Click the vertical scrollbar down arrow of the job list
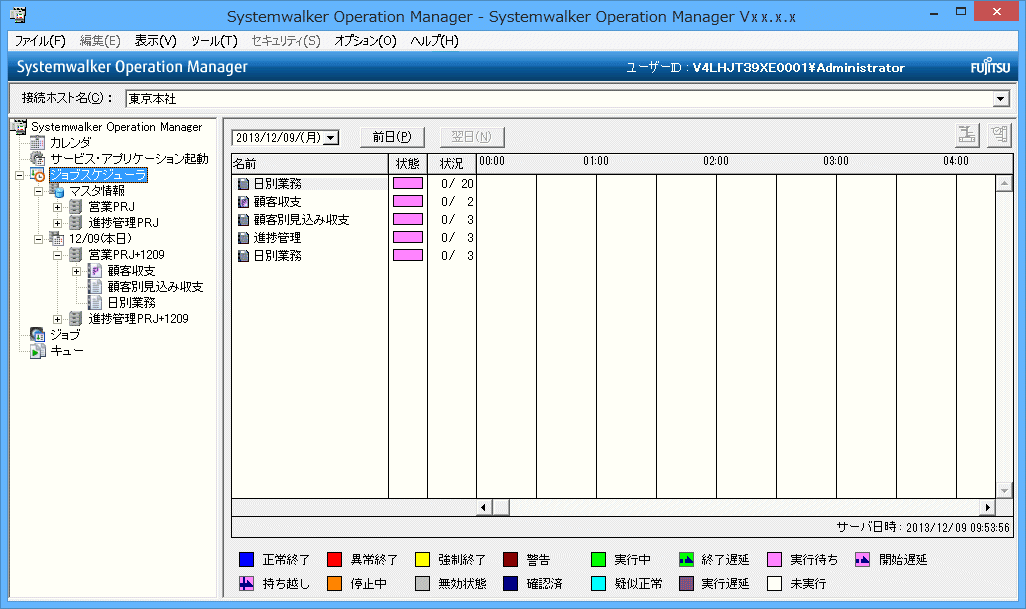Viewport: 1026px width, 609px height. pyautogui.click(x=1004, y=490)
